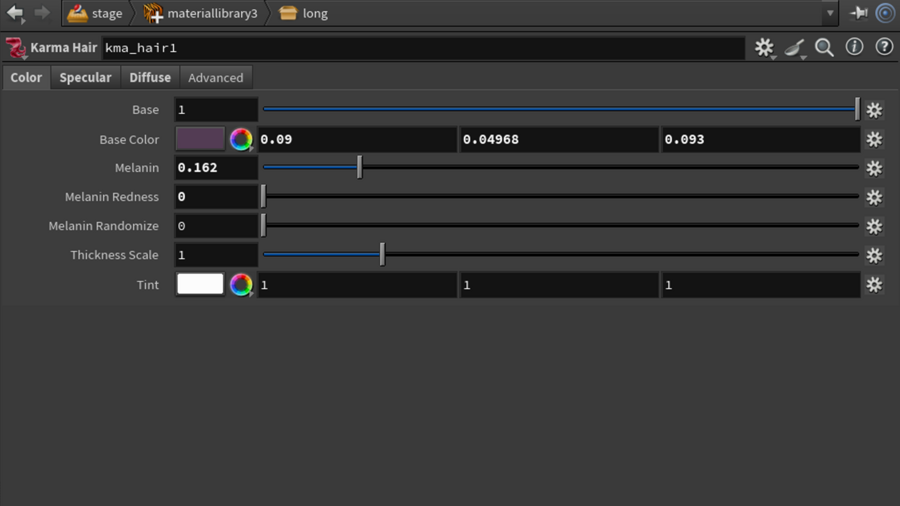The height and width of the screenshot is (506, 900).
Task: Go back with the left arrow
Action: pos(15,13)
